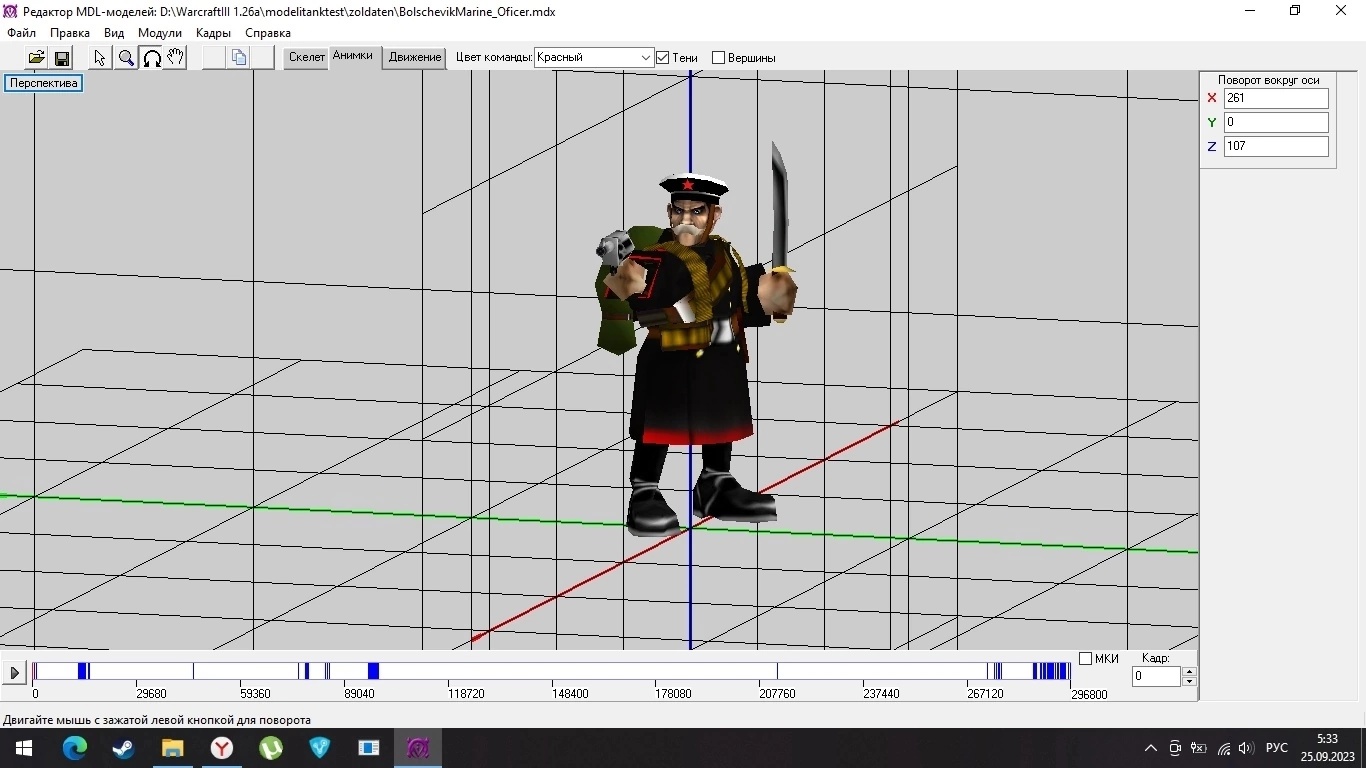The image size is (1366, 768).
Task: Open the blue window app on the taskbar
Action: 368,748
